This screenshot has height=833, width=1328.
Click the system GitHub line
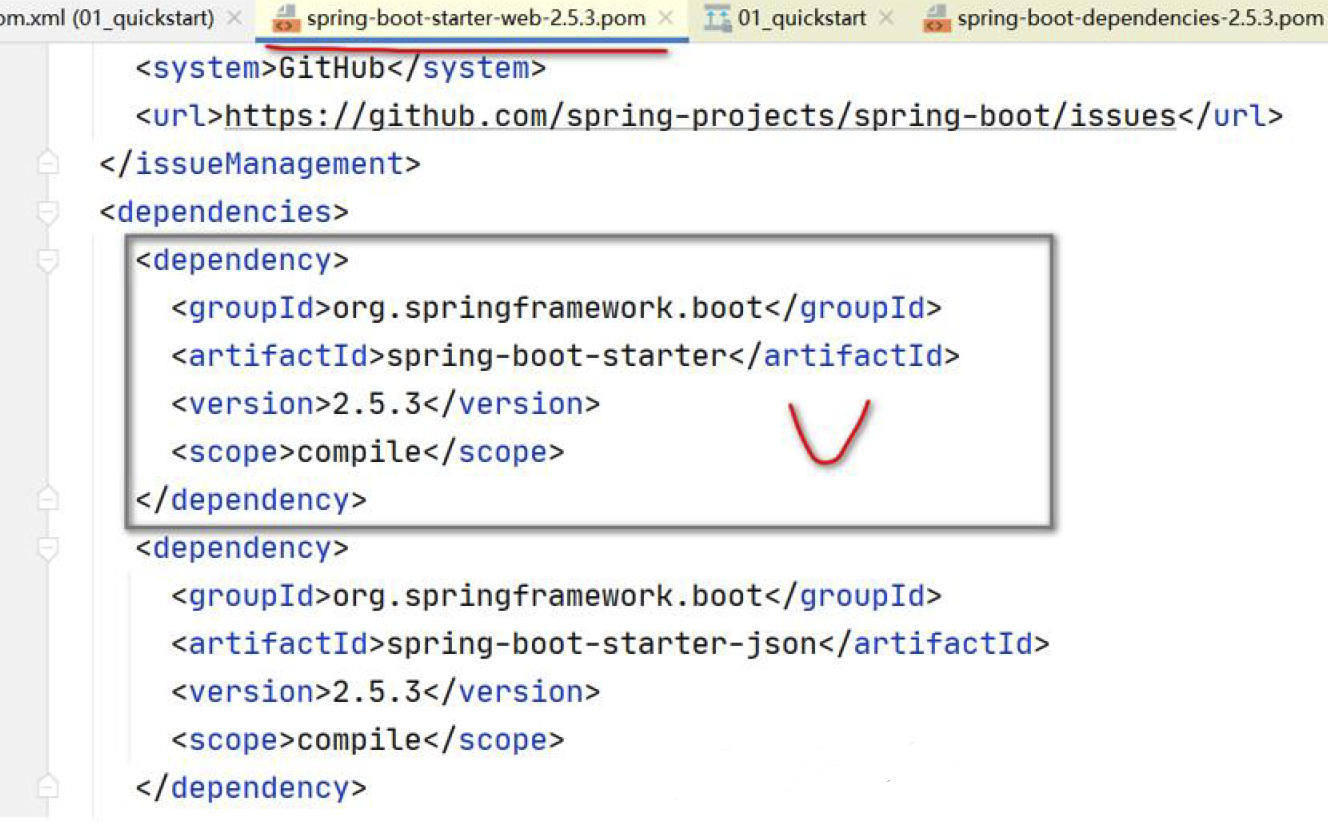pos(341,68)
